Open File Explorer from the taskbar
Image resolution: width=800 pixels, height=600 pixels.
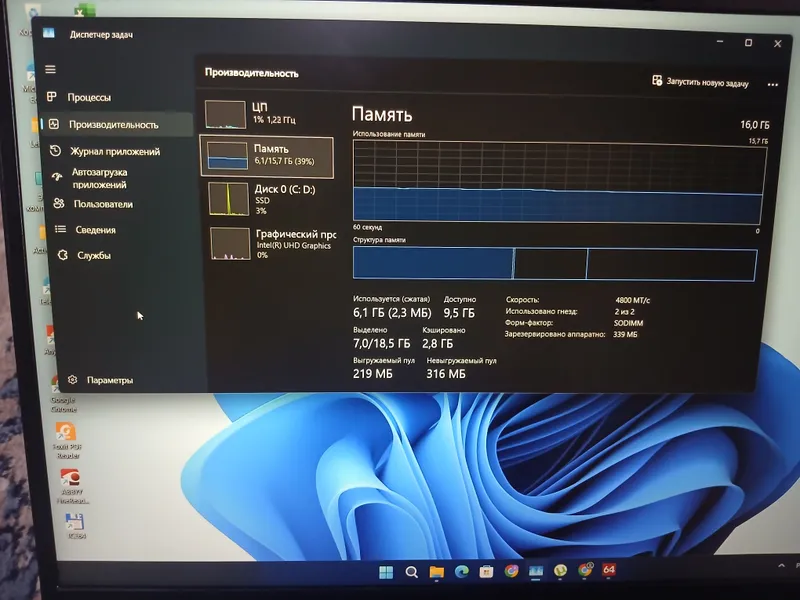436,572
